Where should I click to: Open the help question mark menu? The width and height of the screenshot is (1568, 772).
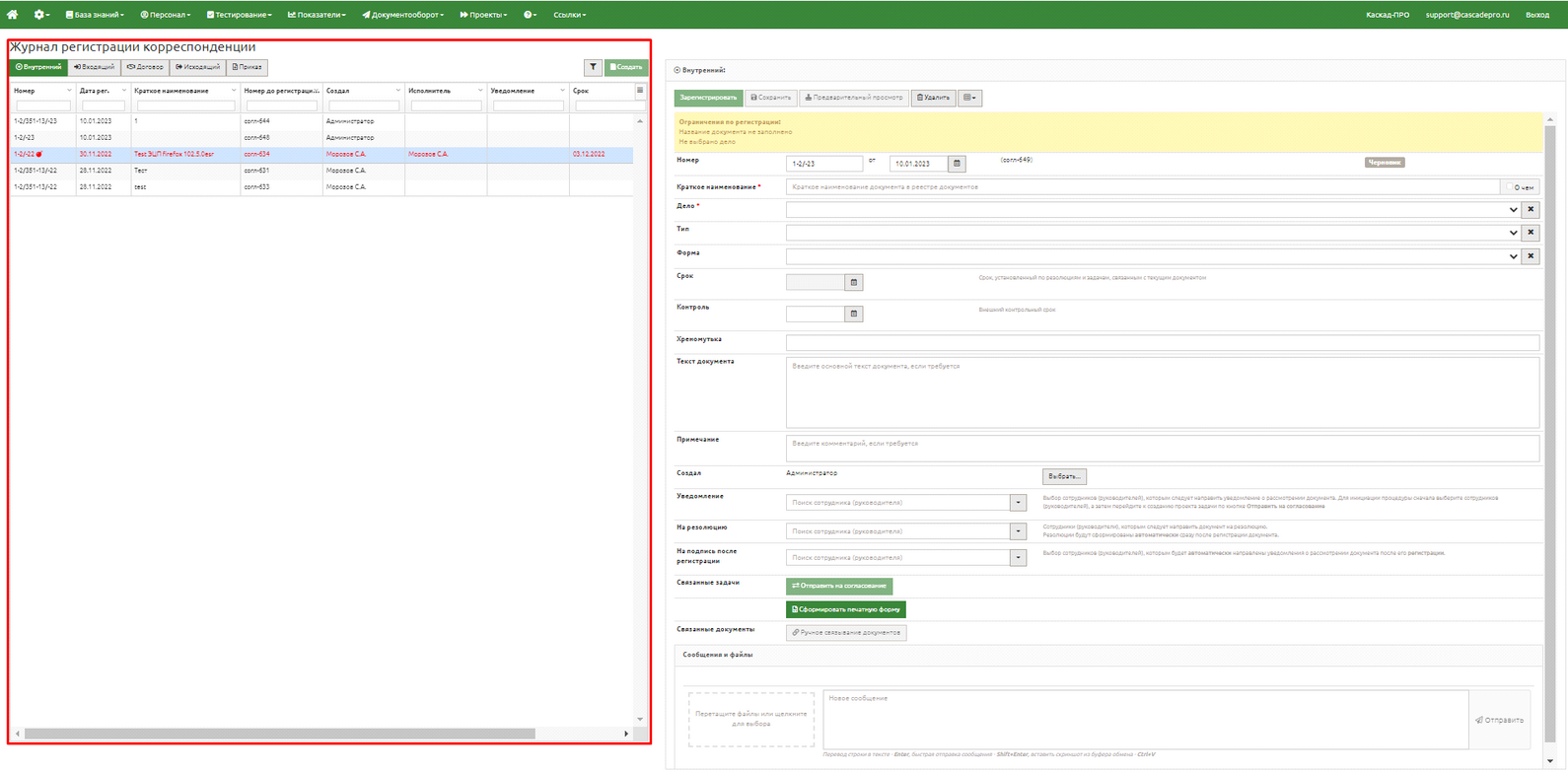click(531, 15)
